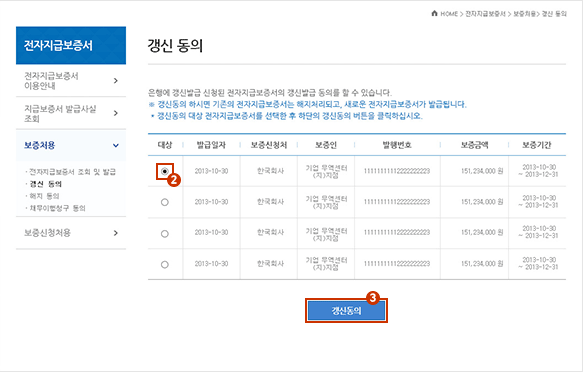Screen dimensions: 583x372
Task: Click the 발급일자 column header
Action: pos(211,145)
